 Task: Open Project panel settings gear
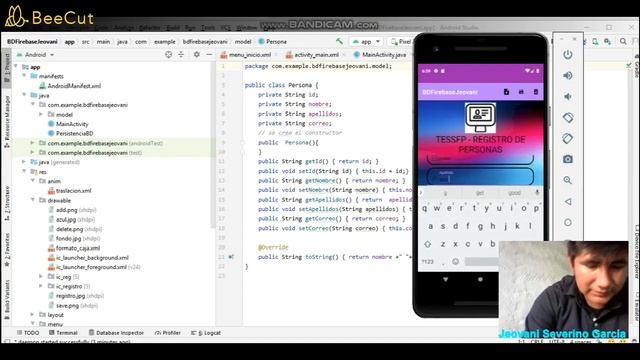click(x=196, y=54)
